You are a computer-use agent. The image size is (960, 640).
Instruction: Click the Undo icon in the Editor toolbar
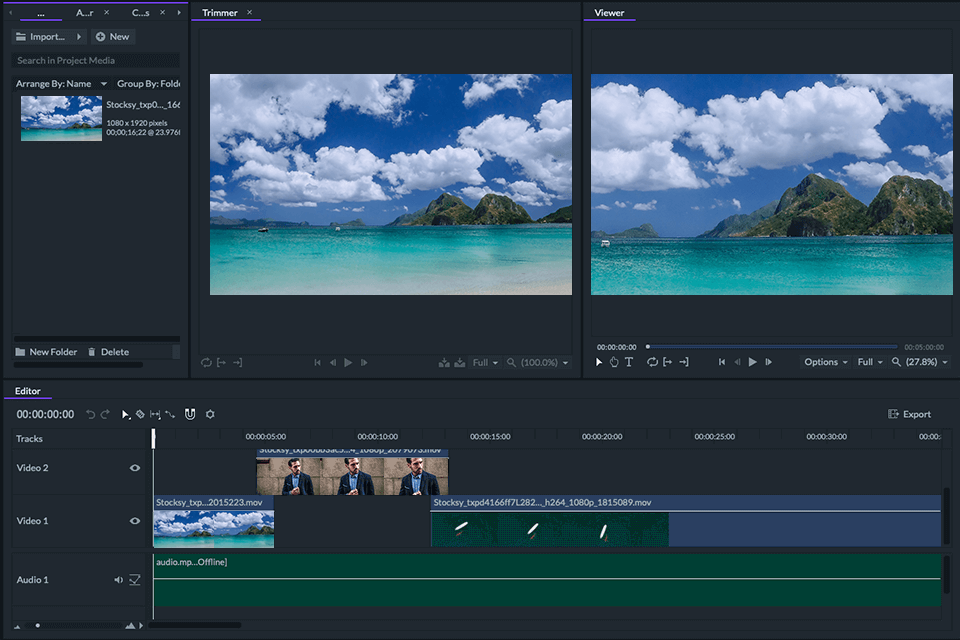(92, 414)
